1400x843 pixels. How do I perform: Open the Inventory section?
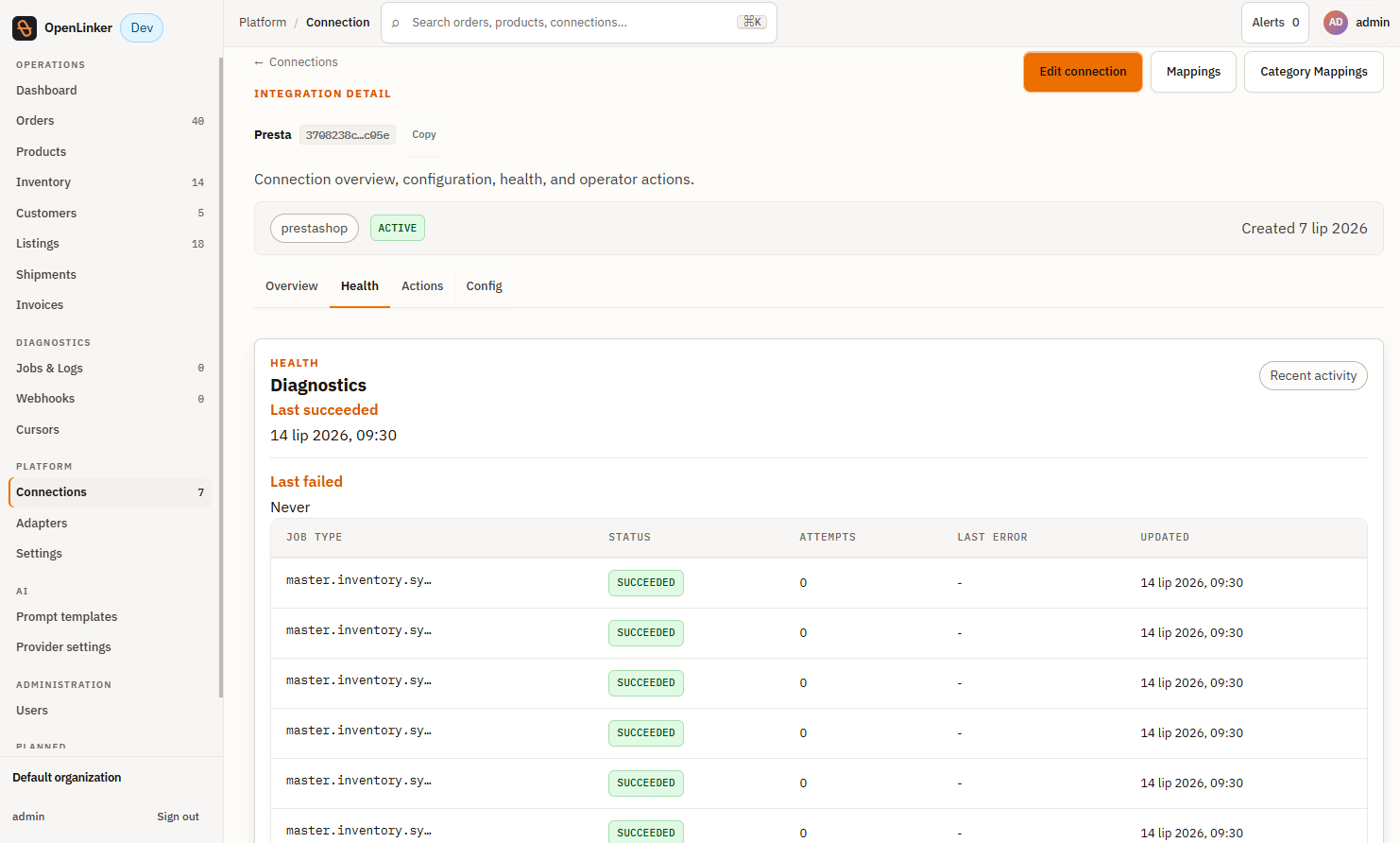pyautogui.click(x=110, y=182)
